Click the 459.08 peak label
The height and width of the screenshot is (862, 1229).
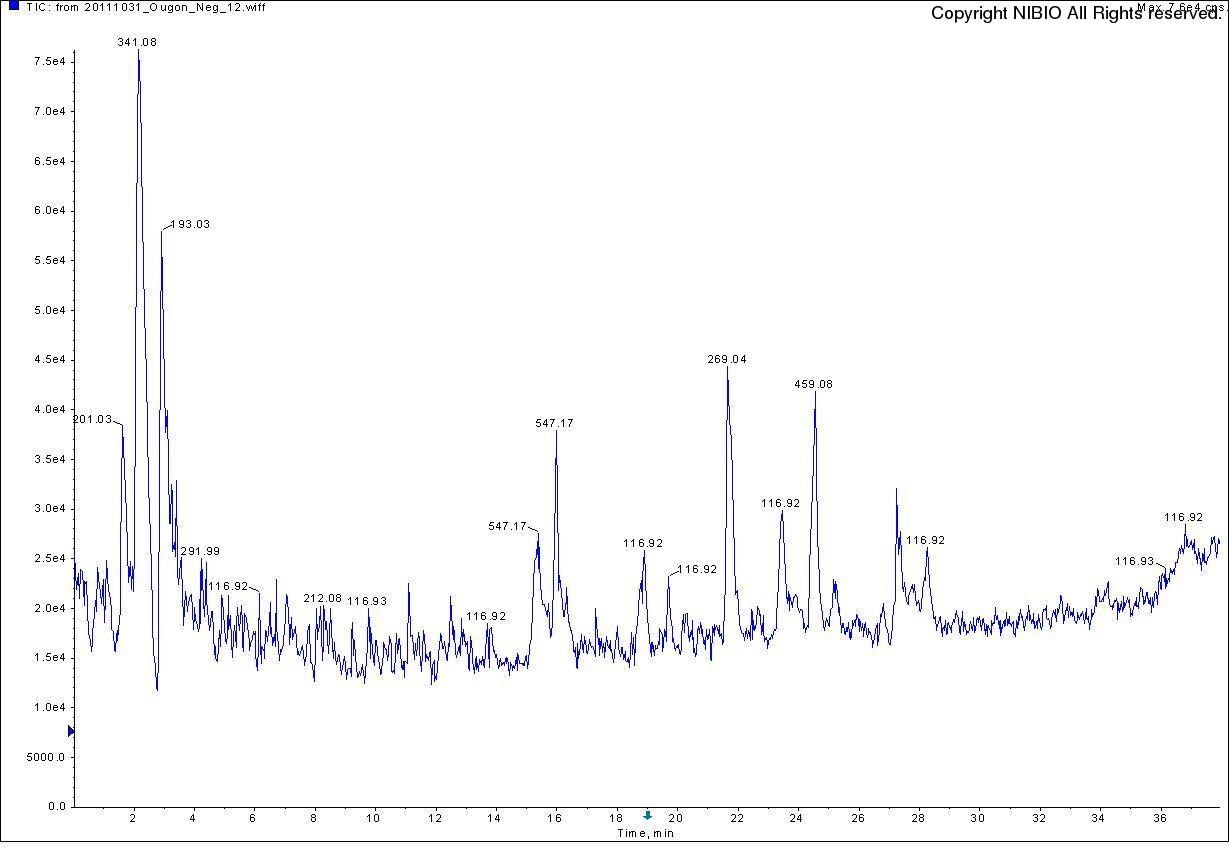click(x=813, y=385)
